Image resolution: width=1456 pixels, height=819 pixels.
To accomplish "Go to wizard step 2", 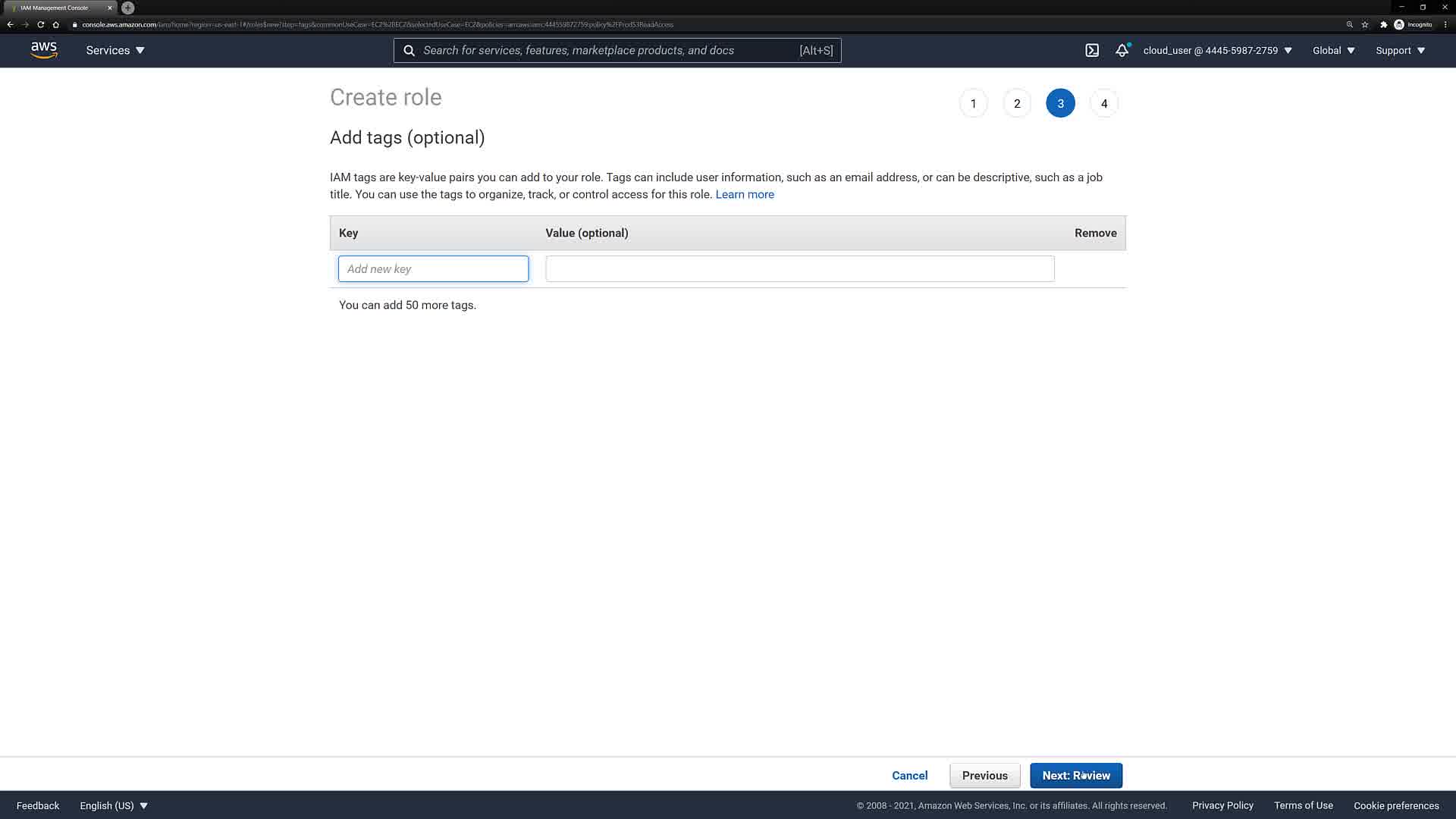I will (x=1017, y=103).
